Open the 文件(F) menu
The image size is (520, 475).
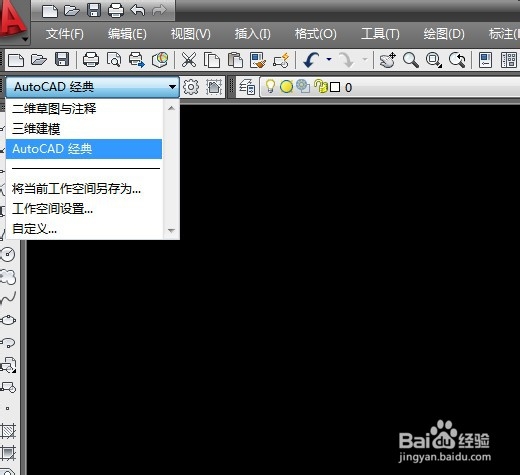pyautogui.click(x=65, y=34)
